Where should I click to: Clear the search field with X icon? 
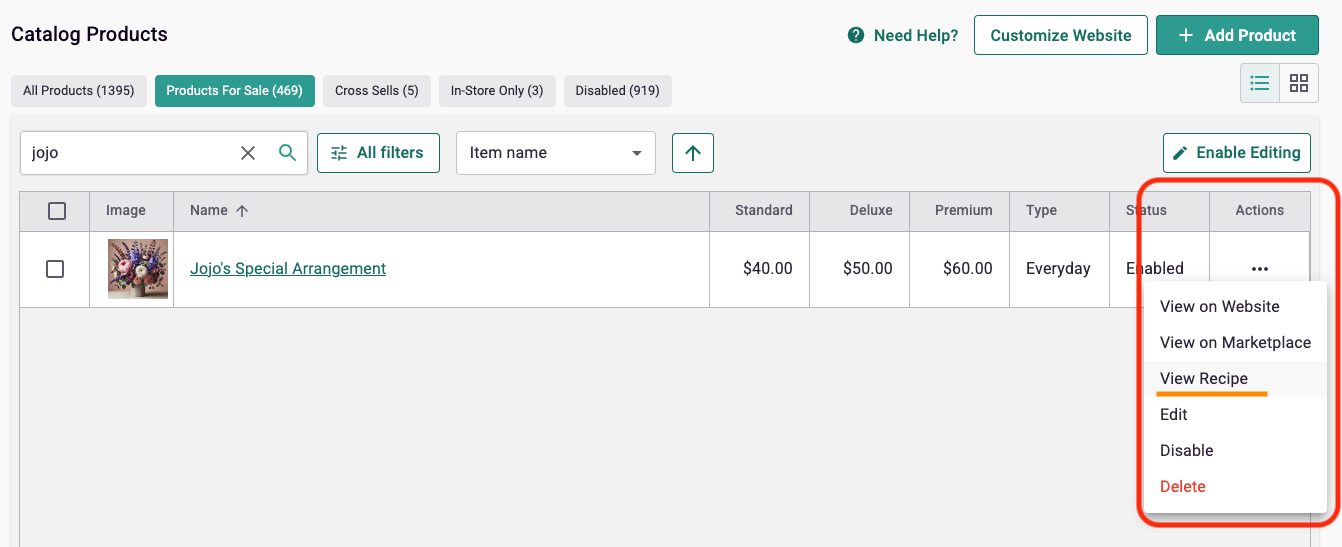pos(248,153)
